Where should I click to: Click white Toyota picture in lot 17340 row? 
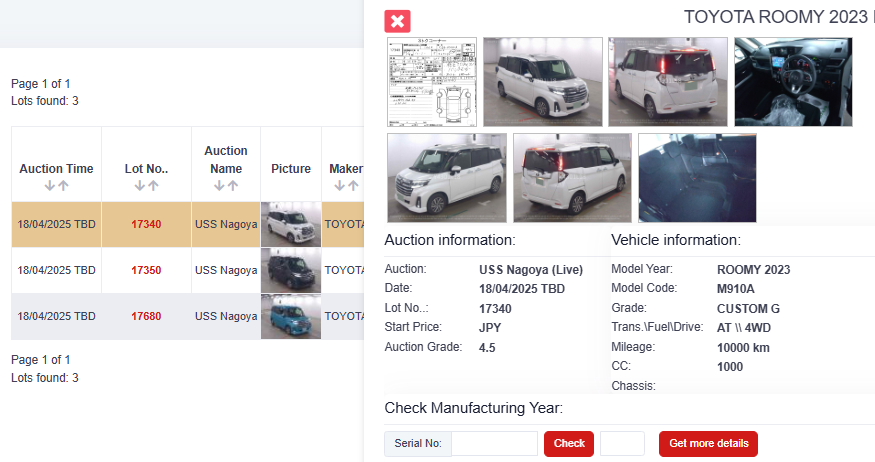(x=291, y=224)
